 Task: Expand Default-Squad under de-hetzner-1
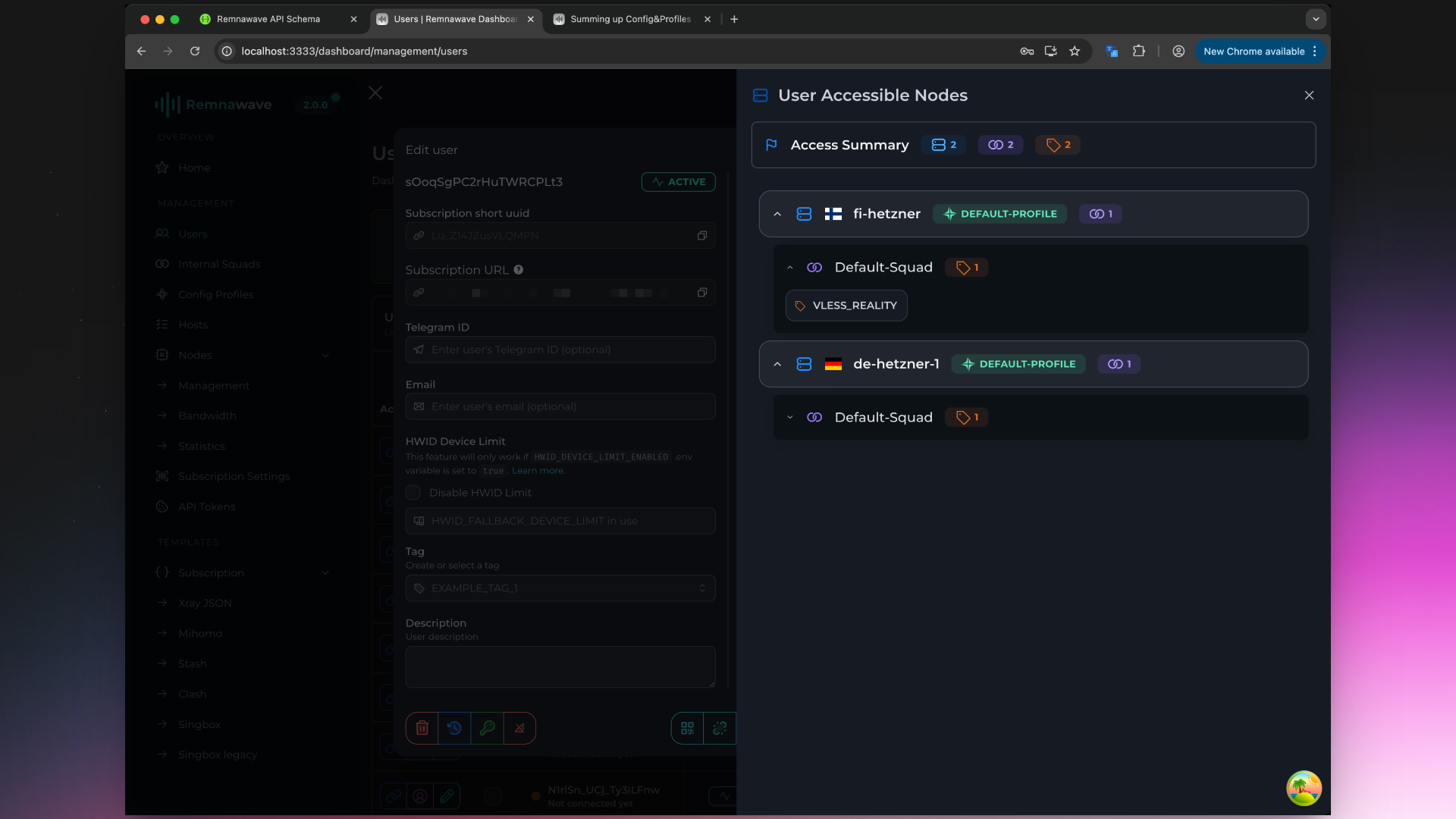click(789, 416)
